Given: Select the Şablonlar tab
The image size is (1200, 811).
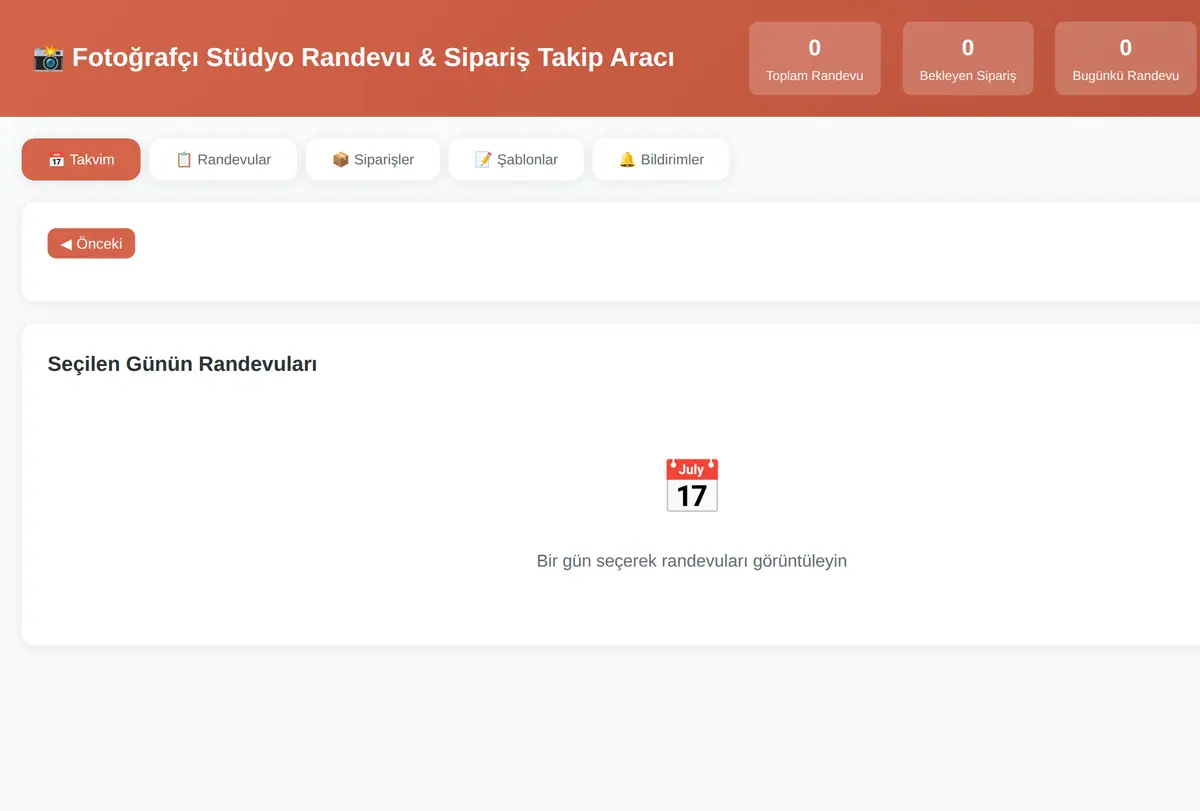Looking at the screenshot, I should pyautogui.click(x=516, y=159).
